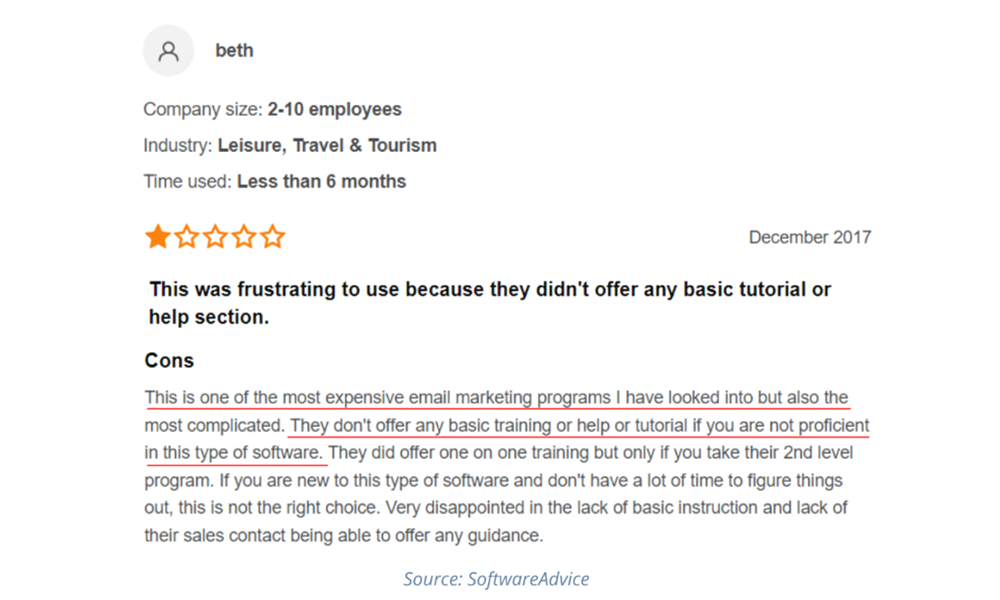Click the "2-10 employees" value
This screenshot has width=1000, height=600.
[334, 110]
